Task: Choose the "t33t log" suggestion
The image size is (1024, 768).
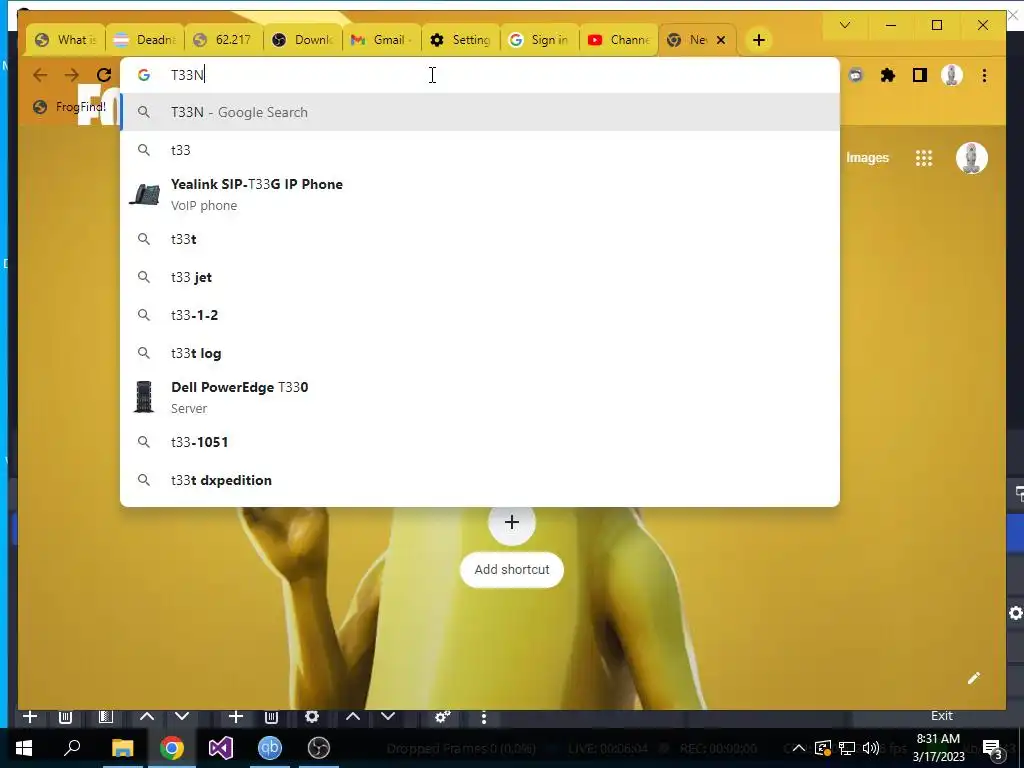Action: pos(479,353)
